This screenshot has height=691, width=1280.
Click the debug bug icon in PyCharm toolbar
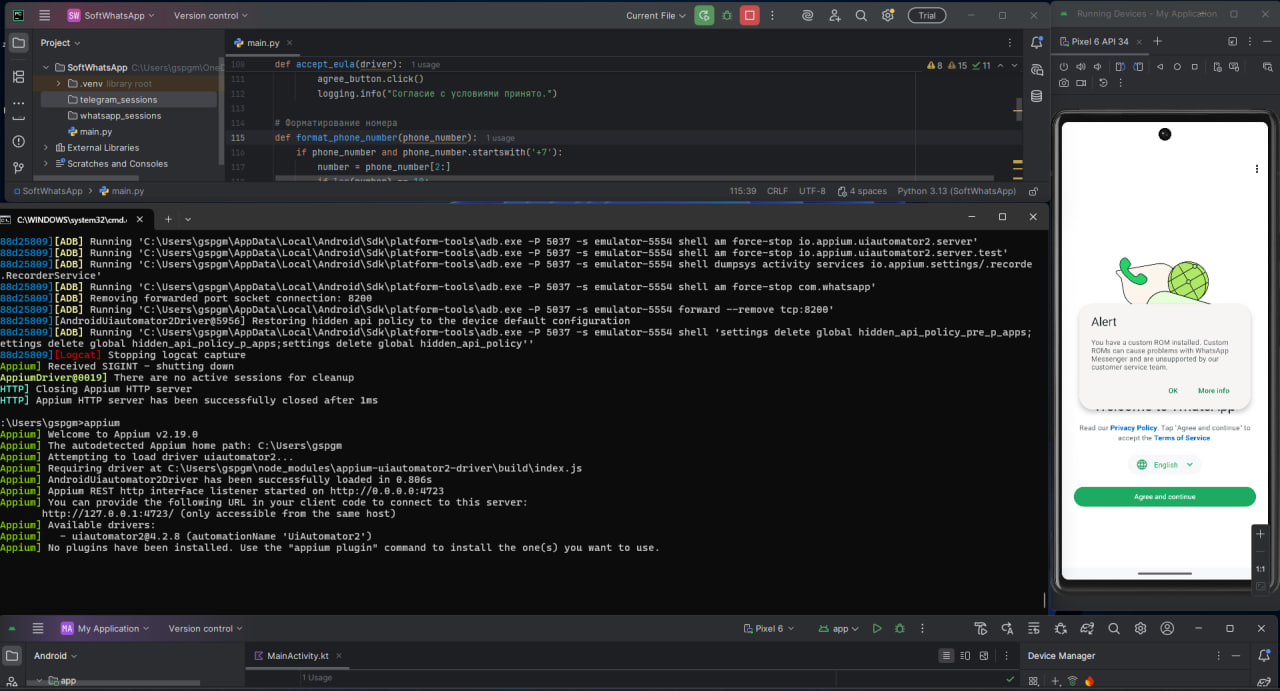pos(727,16)
